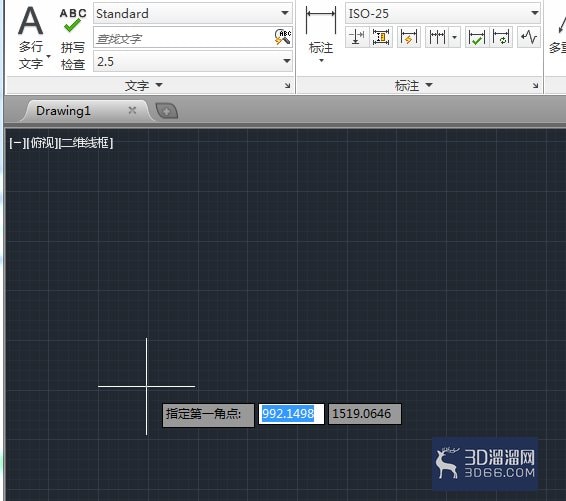Open text style dialog launcher arrow
Screen dimensions: 566x501
(x=287, y=86)
